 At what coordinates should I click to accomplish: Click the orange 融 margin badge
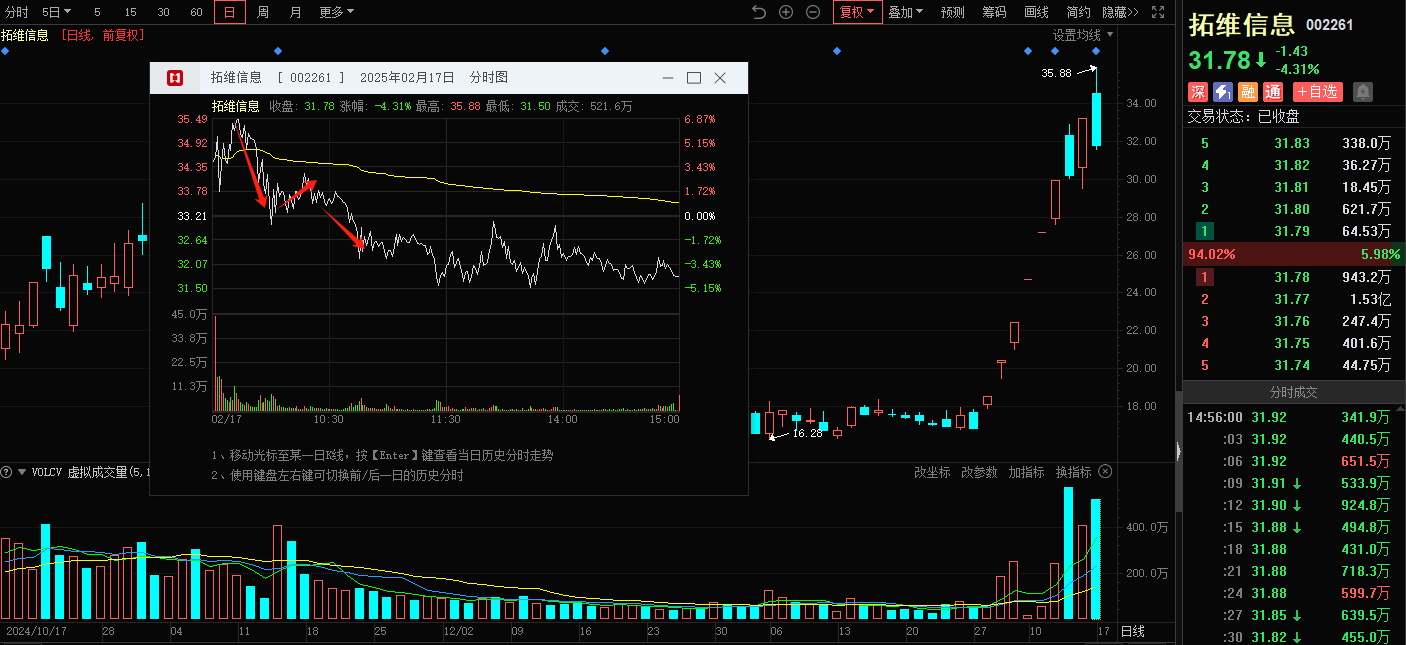[1248, 92]
